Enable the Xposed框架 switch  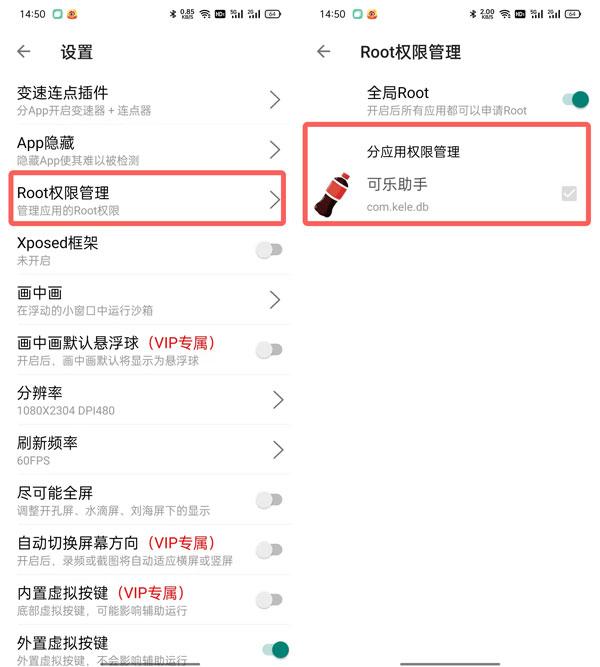[269, 250]
